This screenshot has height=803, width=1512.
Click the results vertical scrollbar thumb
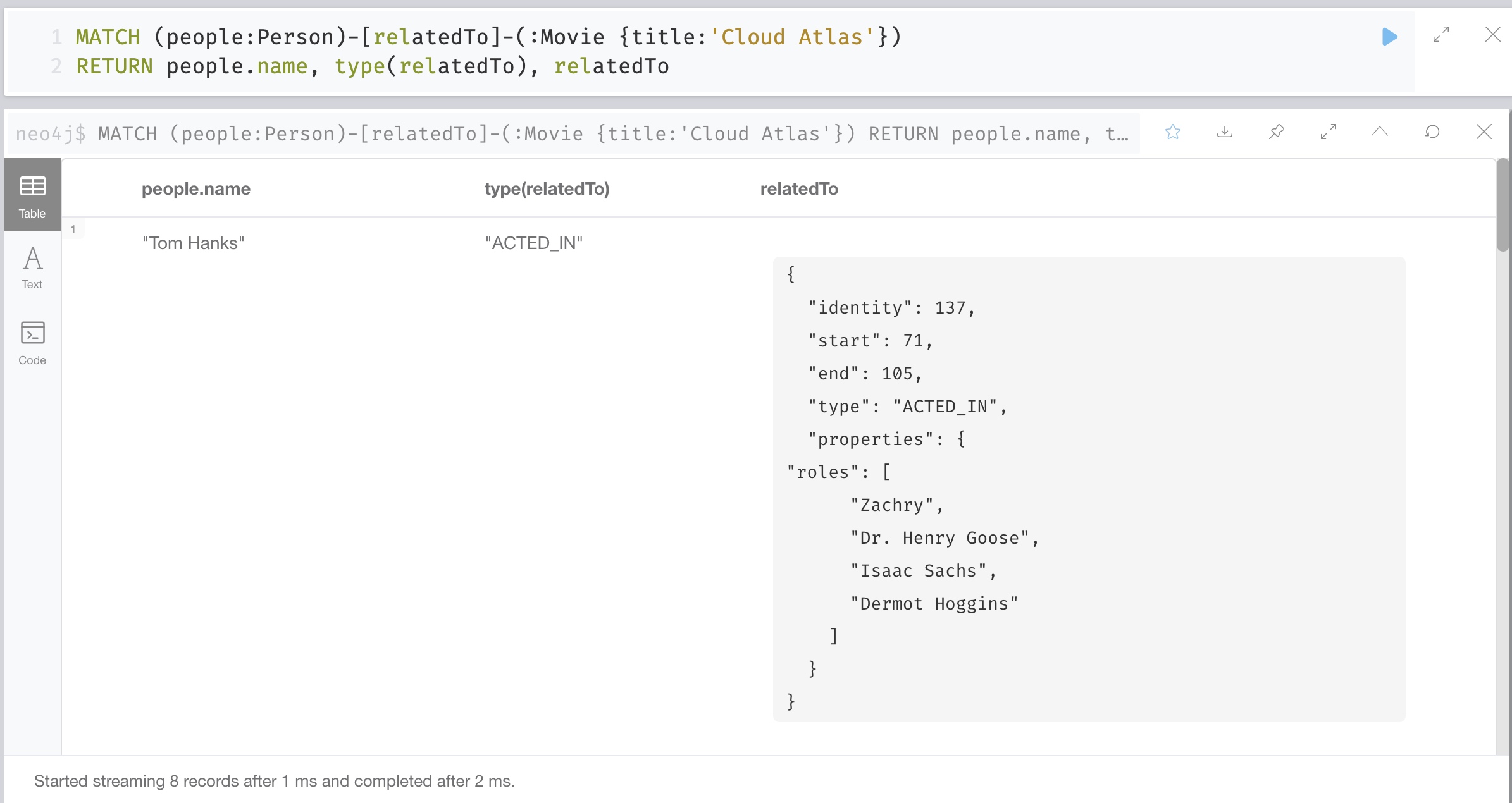[1503, 205]
